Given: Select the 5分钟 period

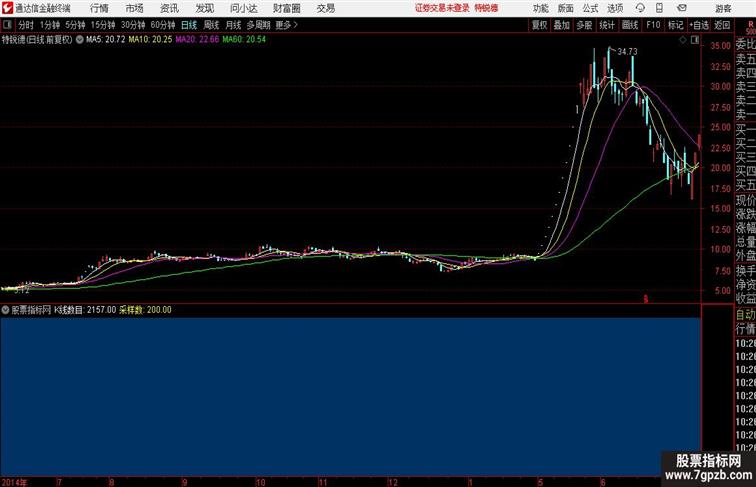Looking at the screenshot, I should tap(75, 25).
